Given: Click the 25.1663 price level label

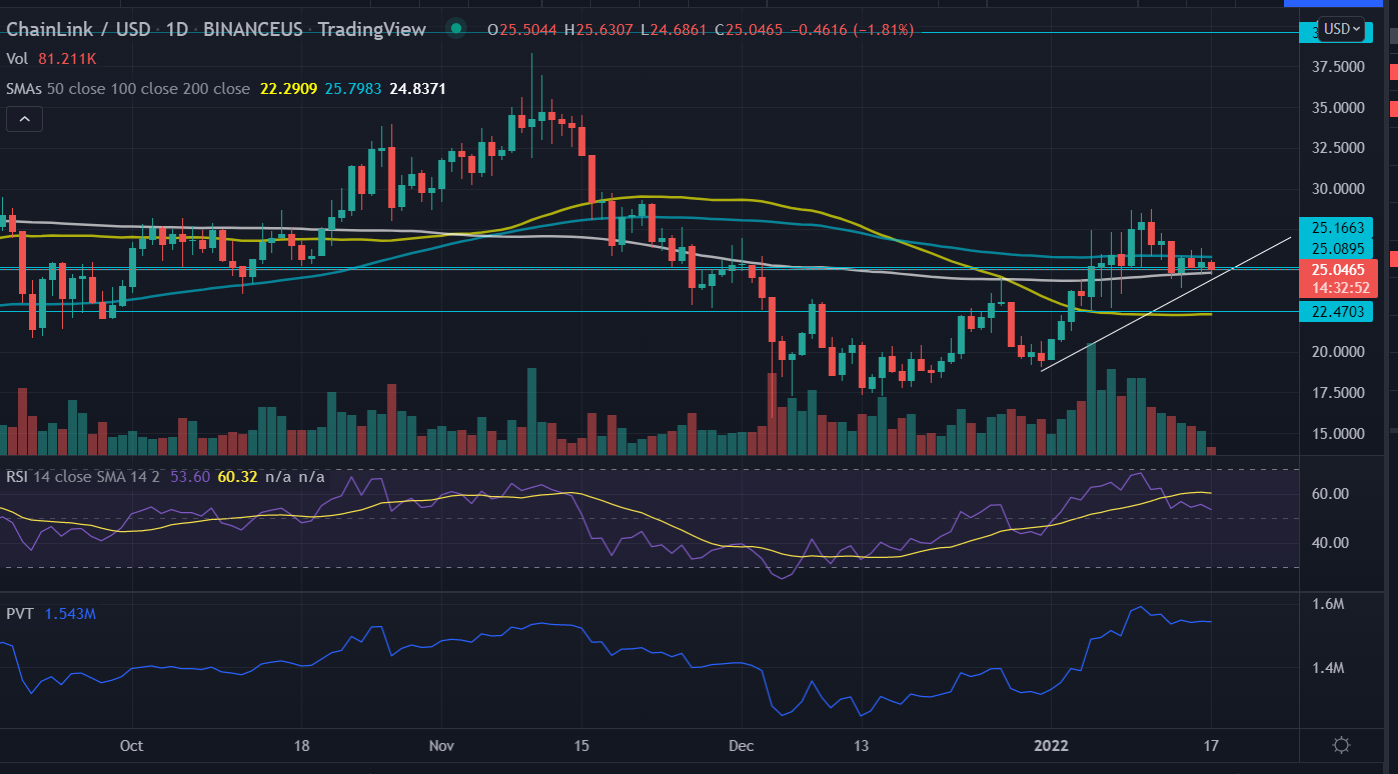Looking at the screenshot, I should tap(1333, 228).
